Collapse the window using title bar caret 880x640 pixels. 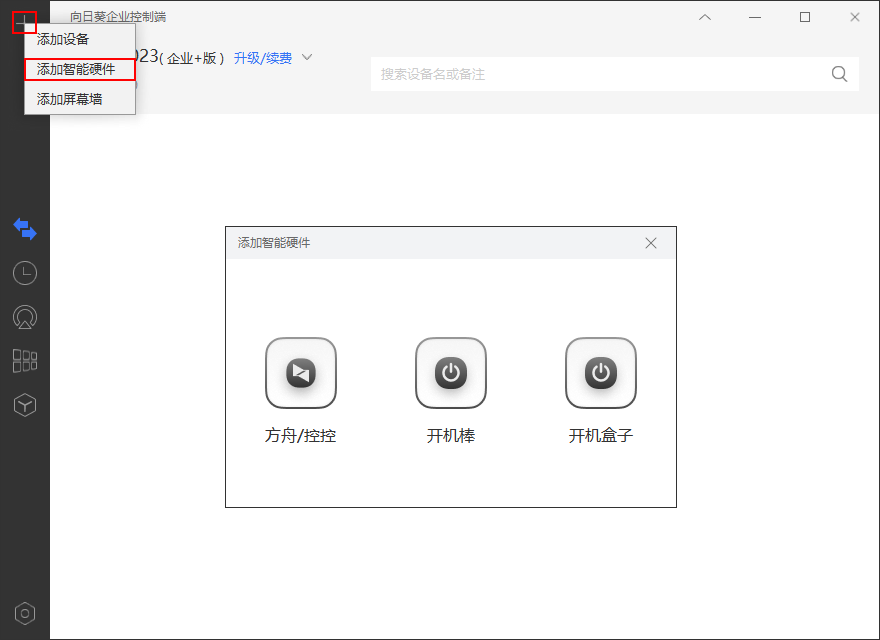click(705, 17)
